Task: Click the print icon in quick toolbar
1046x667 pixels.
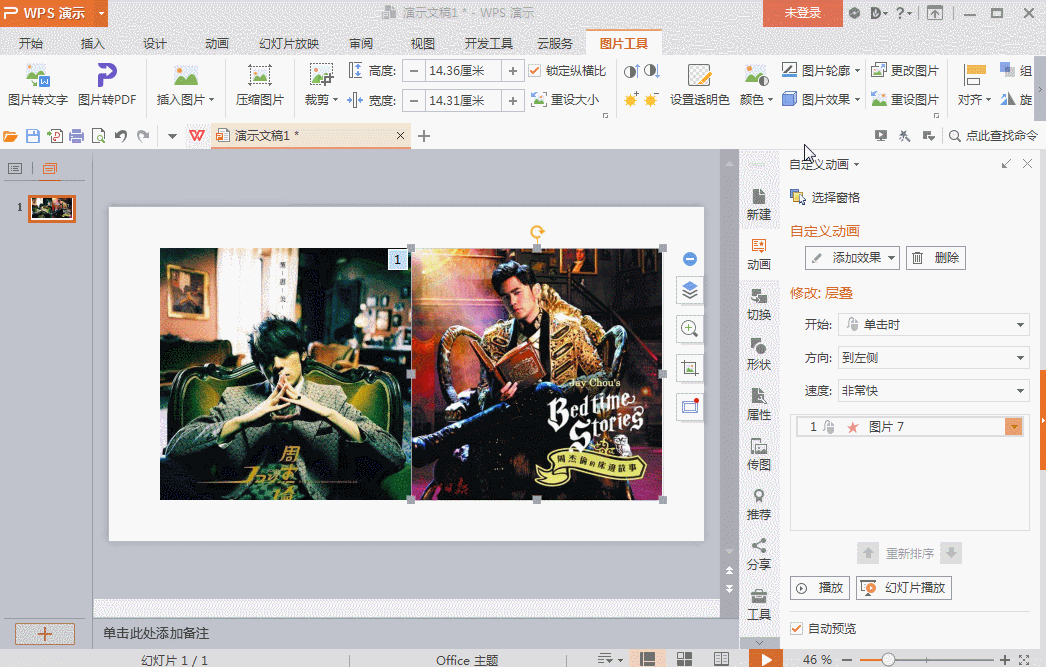Action: (x=77, y=136)
